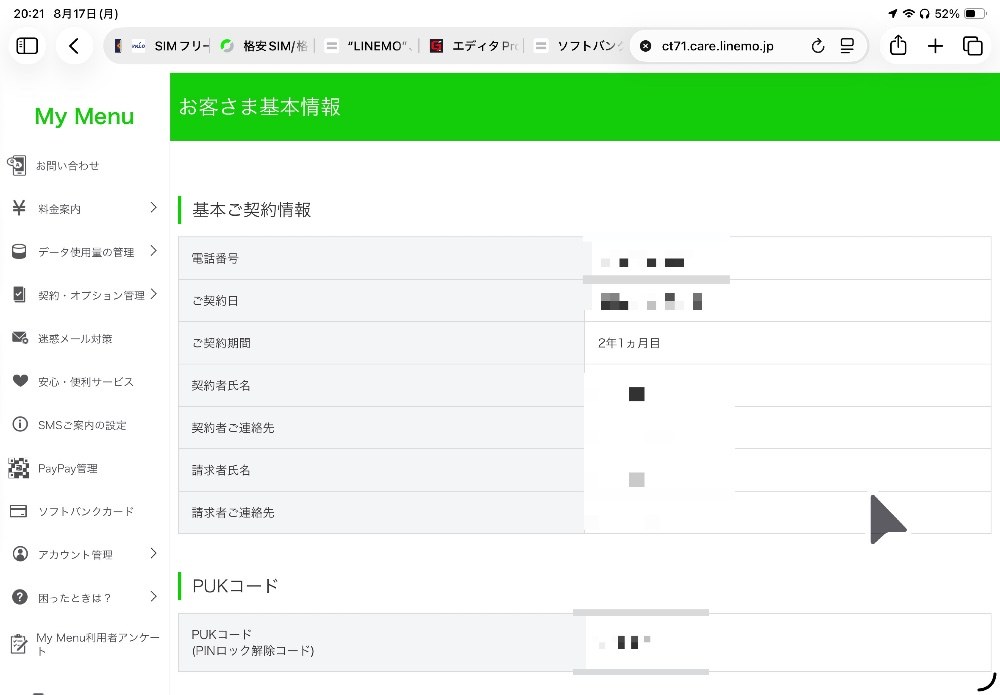Image resolution: width=1000 pixels, height=695 pixels.
Task: Show the tab overview icon
Action: (973, 46)
